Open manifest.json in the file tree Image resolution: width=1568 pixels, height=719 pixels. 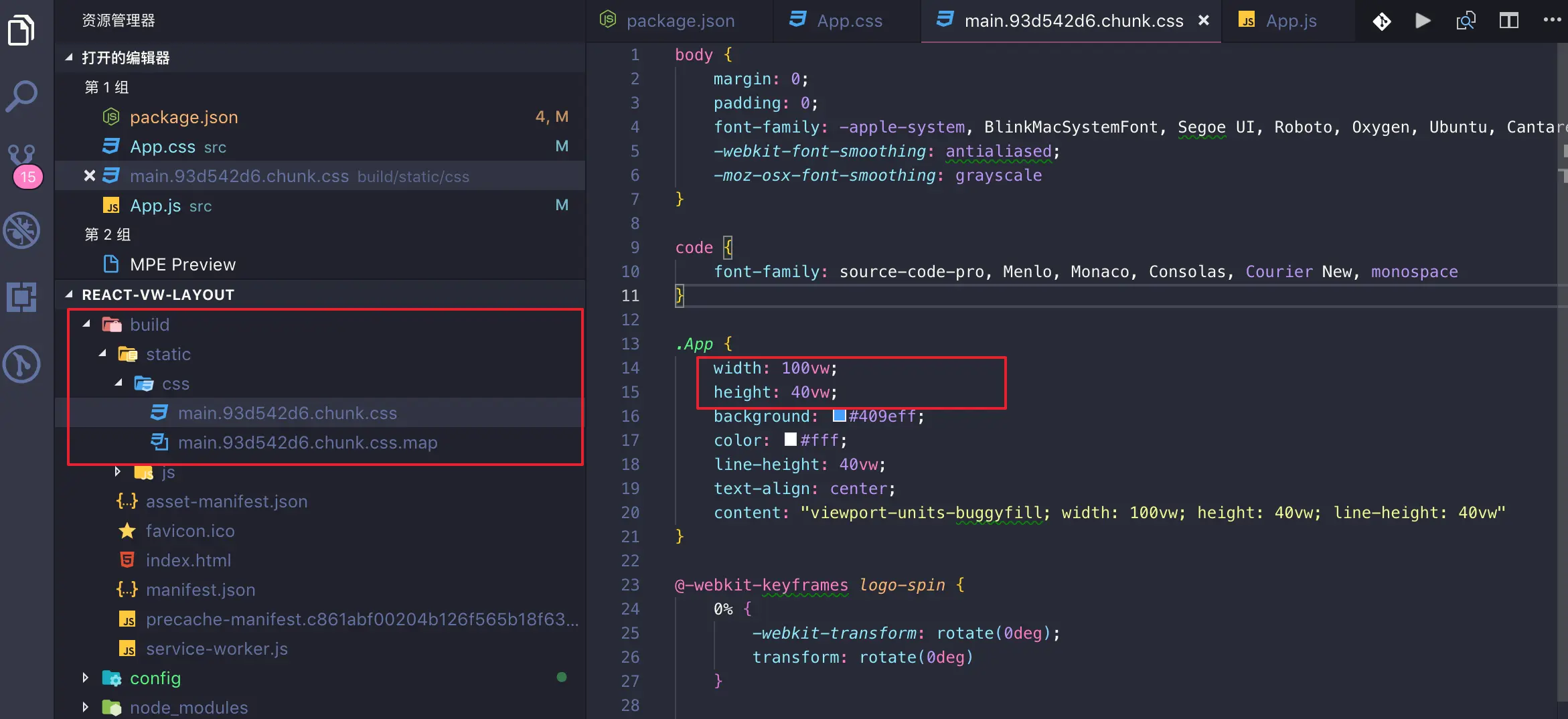coord(320,589)
